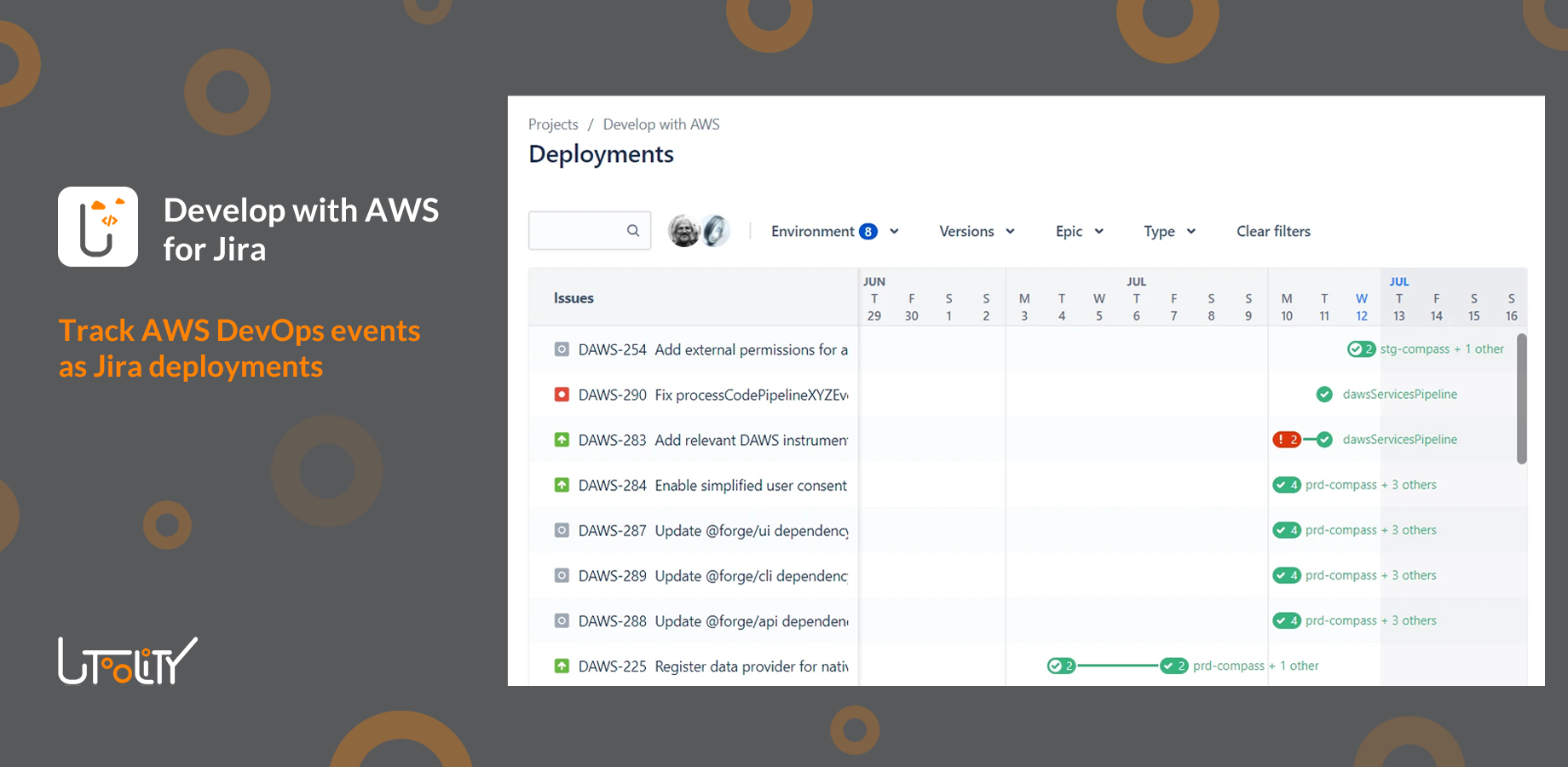The width and height of the screenshot is (1568, 767).
Task: Click the Utoolity logo
Action: click(x=126, y=660)
